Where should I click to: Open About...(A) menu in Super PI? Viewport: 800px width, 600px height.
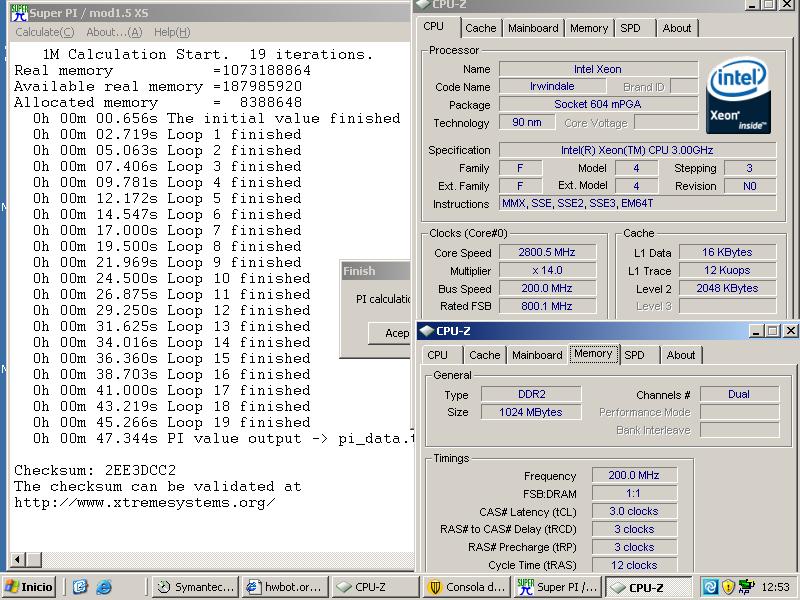point(114,32)
